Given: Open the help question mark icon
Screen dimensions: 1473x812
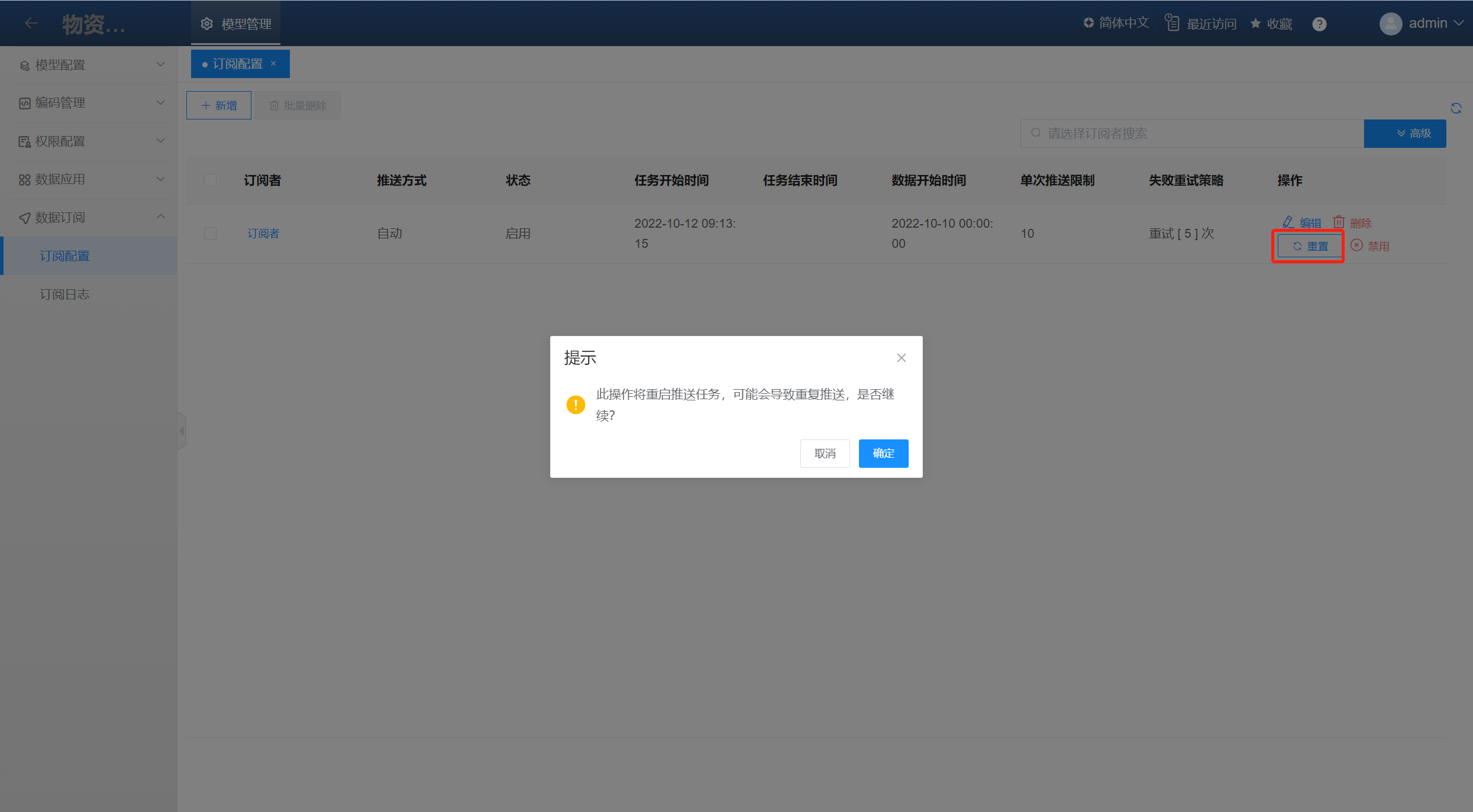Looking at the screenshot, I should [x=1319, y=24].
